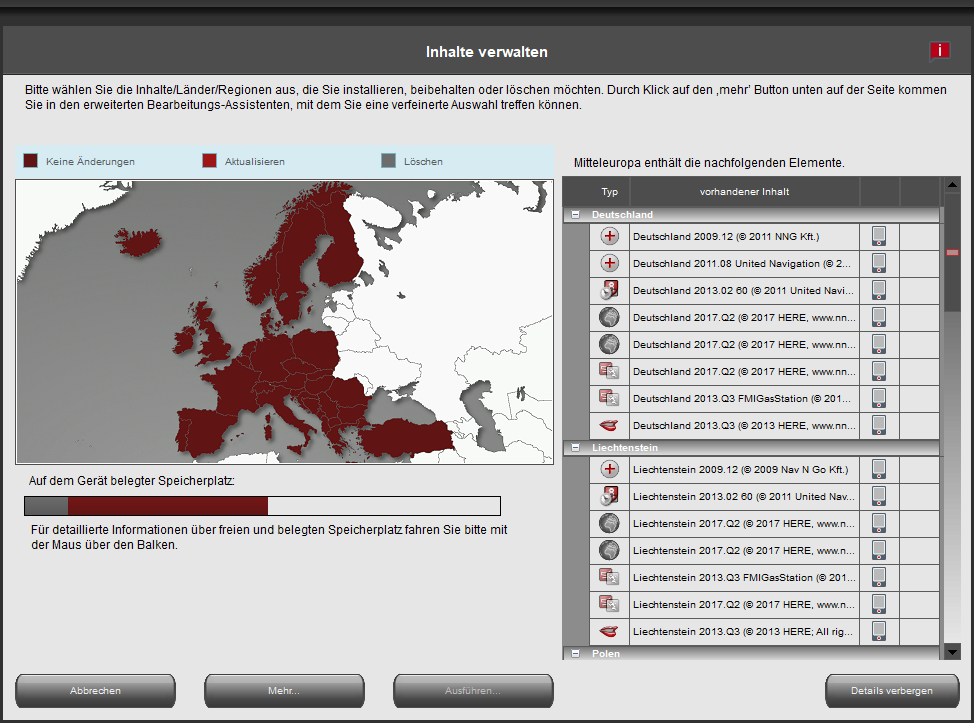Click the used storage space bar

coord(262,506)
